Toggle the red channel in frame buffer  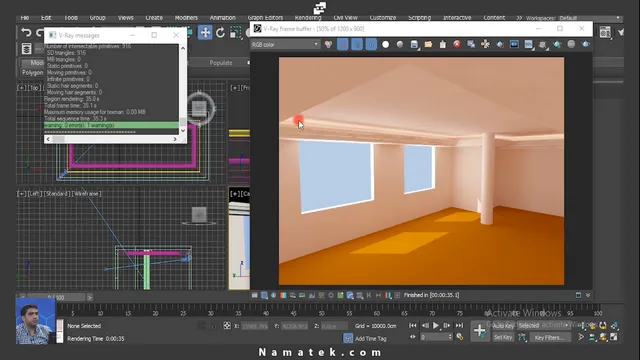pos(342,44)
